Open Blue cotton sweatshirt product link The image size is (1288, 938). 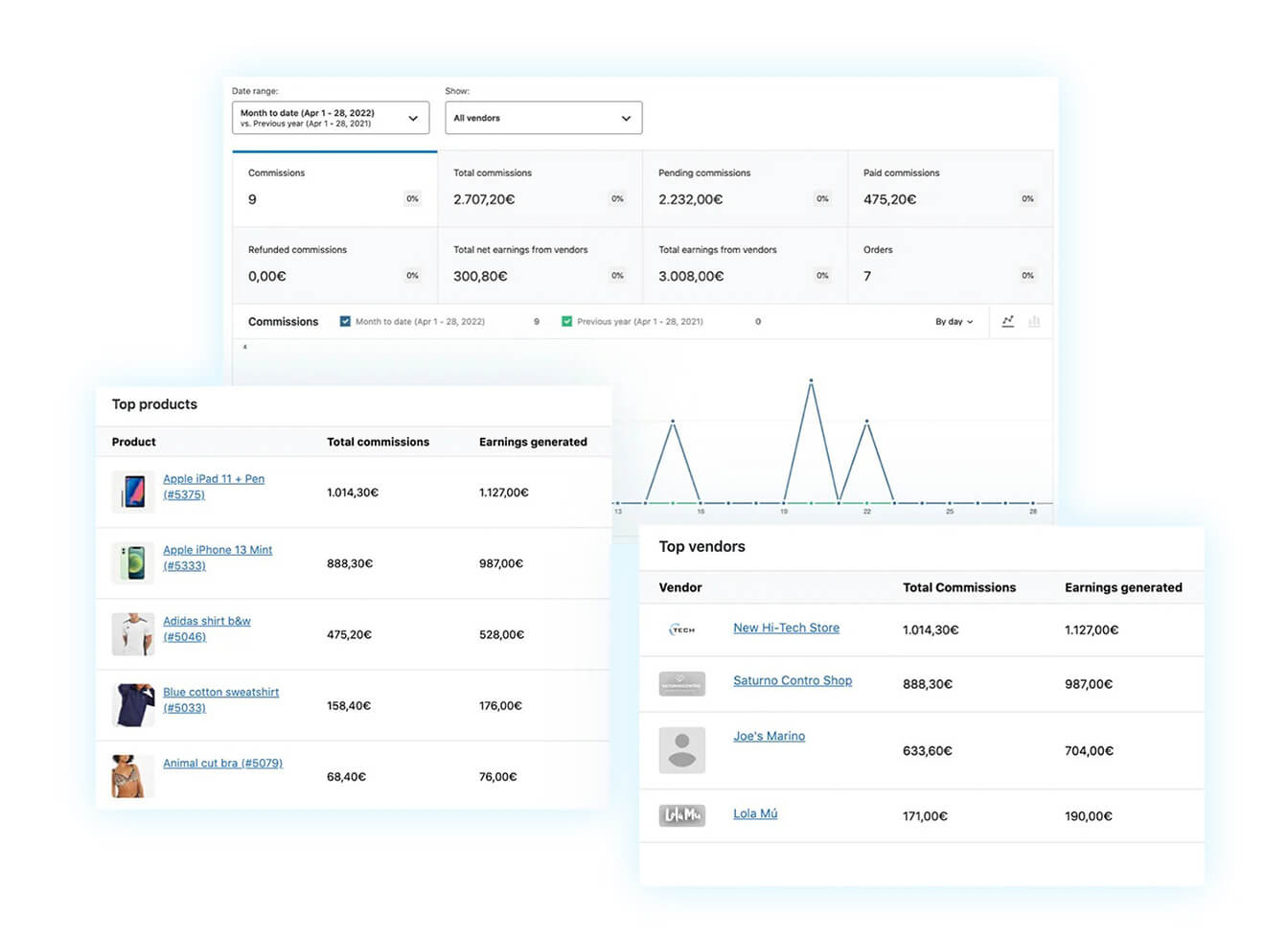point(221,699)
